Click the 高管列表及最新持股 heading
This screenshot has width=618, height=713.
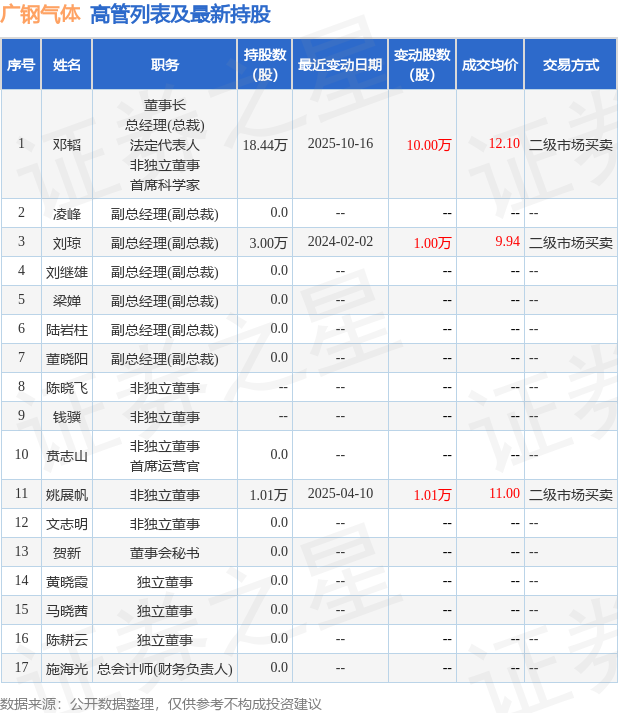(x=180, y=14)
